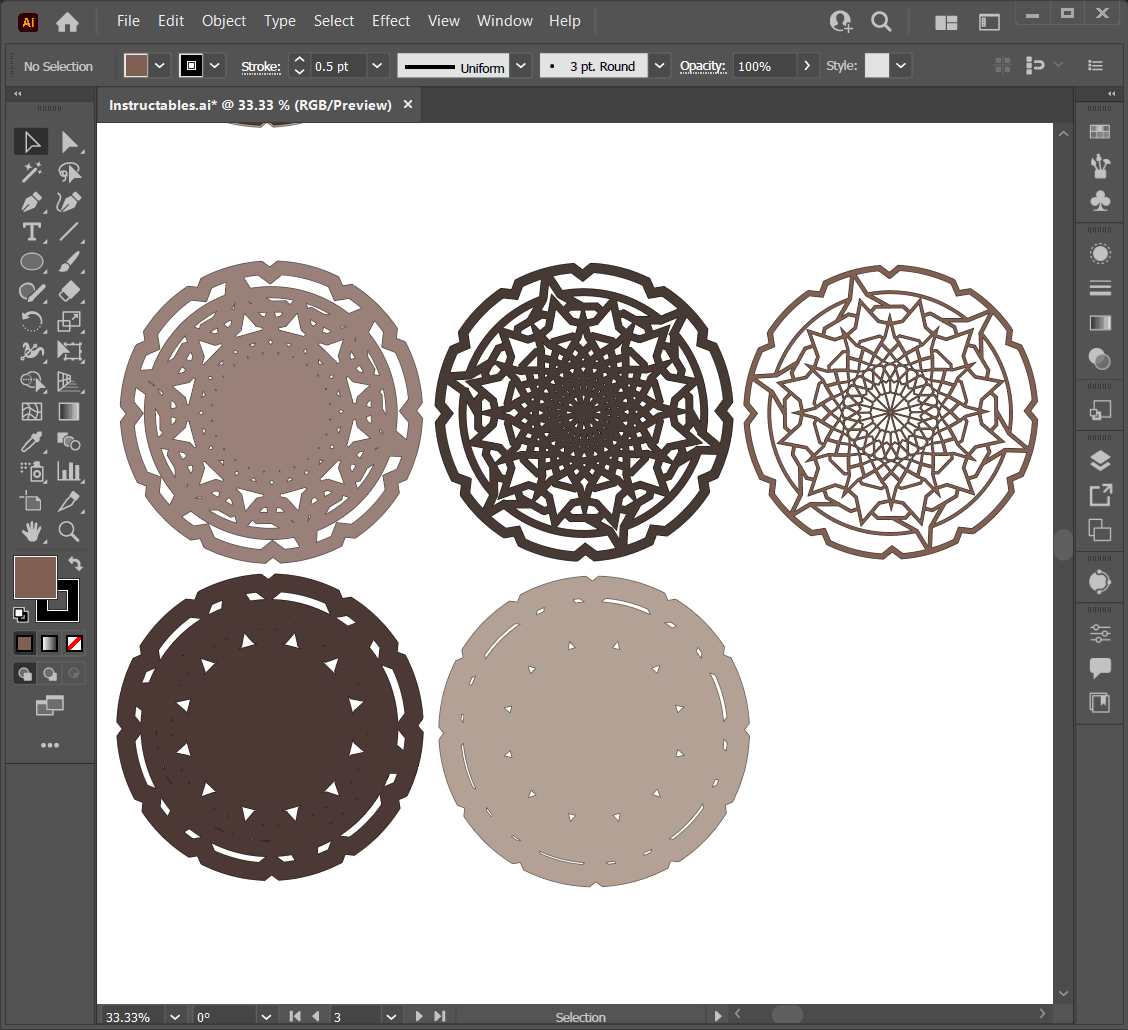The width and height of the screenshot is (1128, 1030).
Task: Click the Fill color swatch in toolbar
Action: [x=35, y=577]
